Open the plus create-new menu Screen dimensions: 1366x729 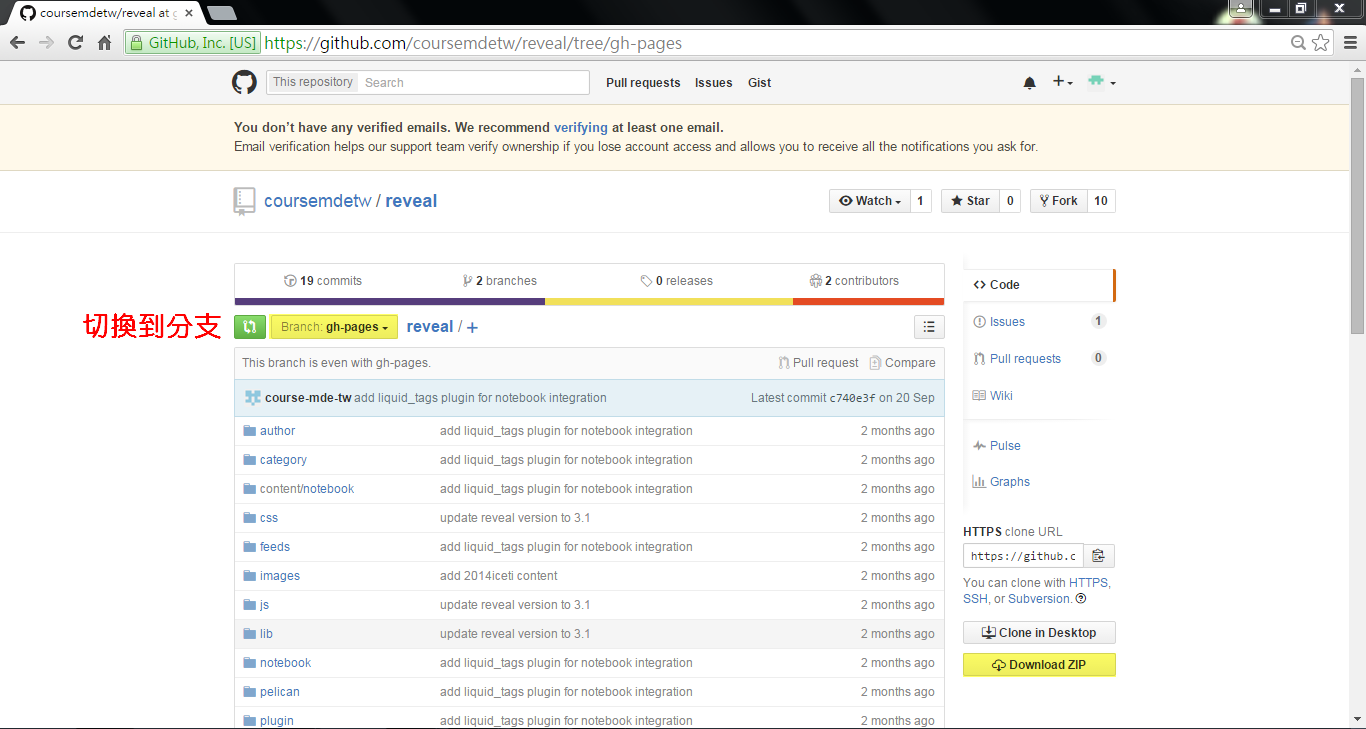(1062, 82)
